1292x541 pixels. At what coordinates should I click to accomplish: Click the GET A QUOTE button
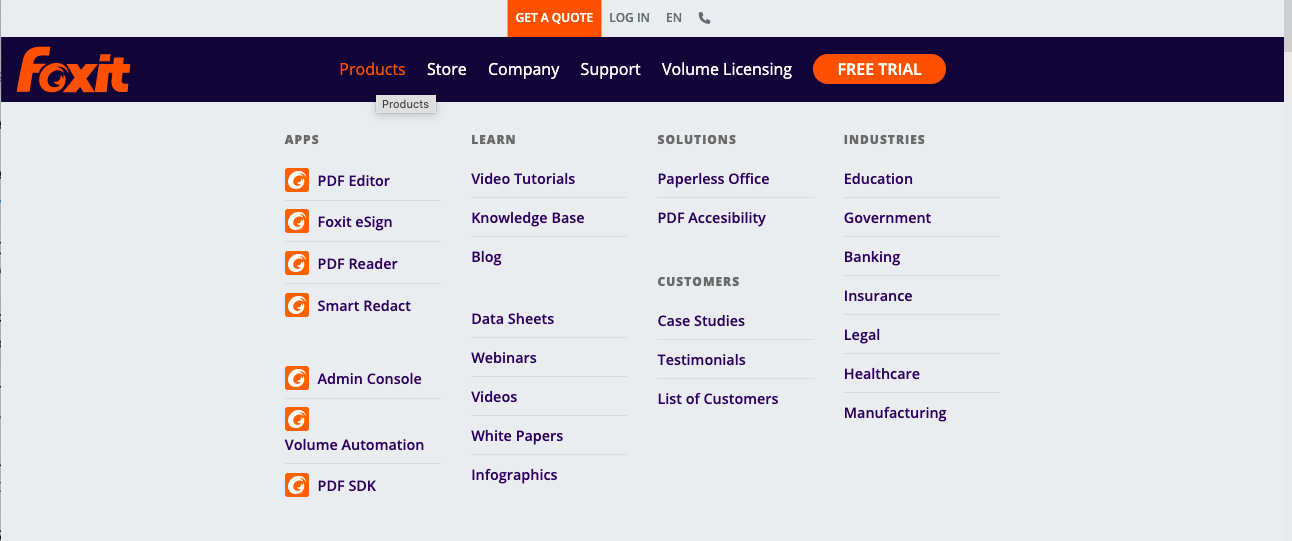(554, 18)
